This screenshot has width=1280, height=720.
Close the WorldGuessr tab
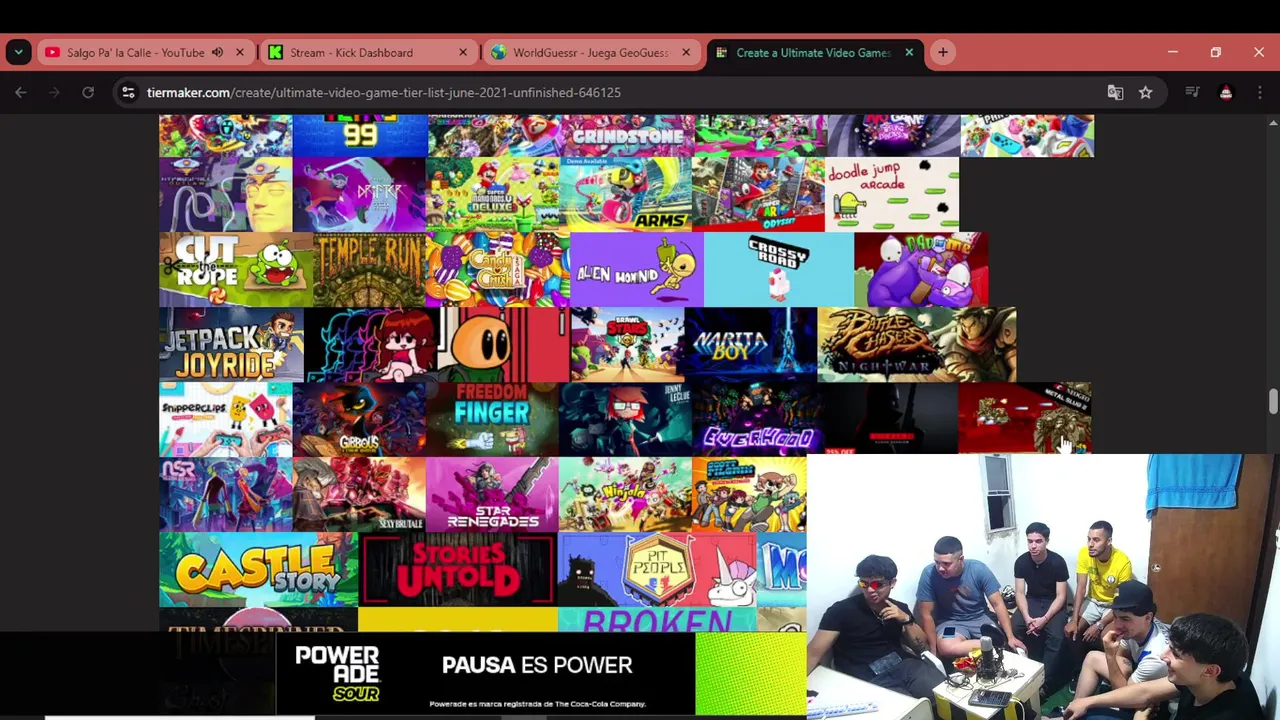pyautogui.click(x=686, y=52)
